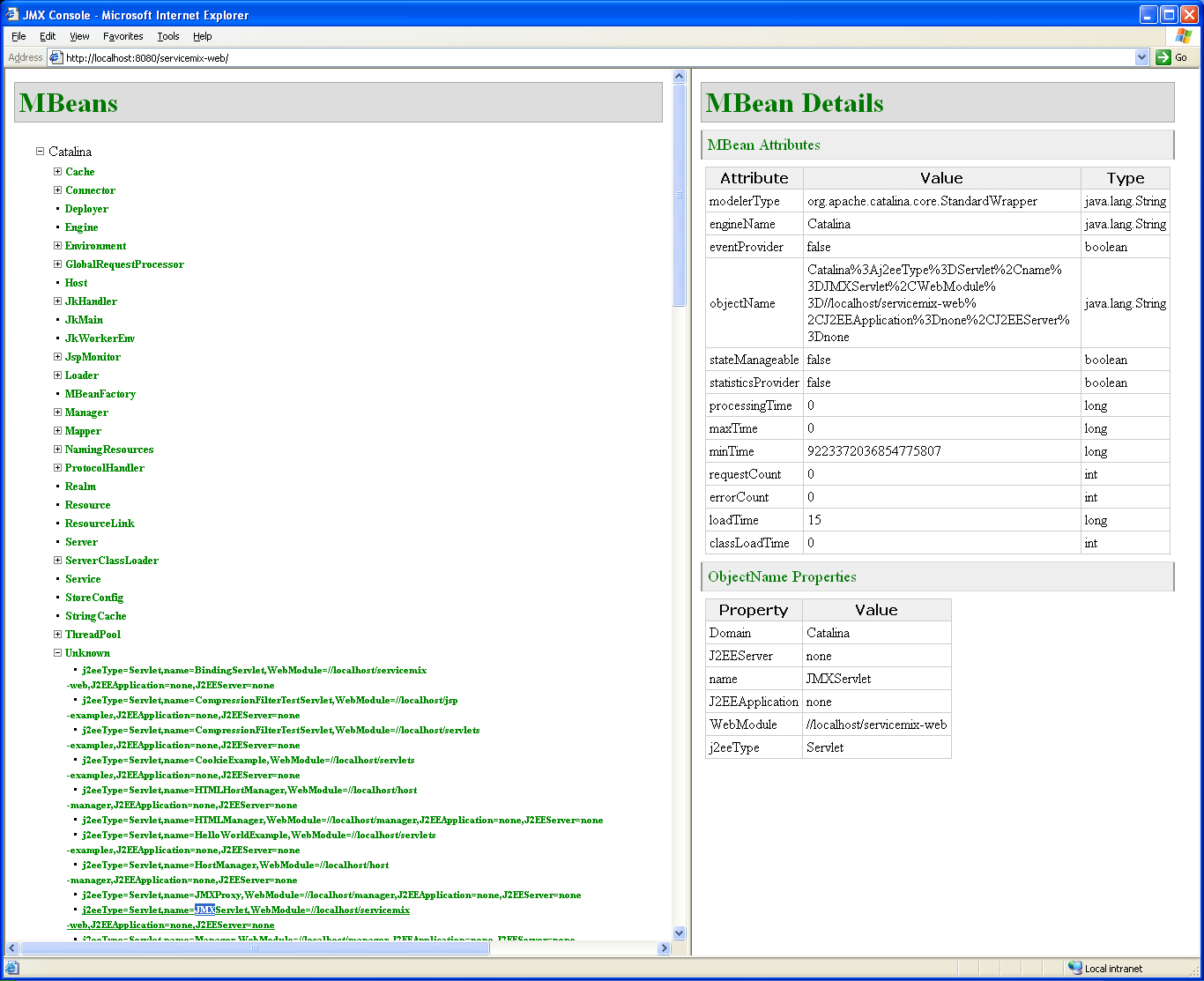Image resolution: width=1204 pixels, height=981 pixels.
Task: Collapse the Catalina tree node
Action: pyautogui.click(x=40, y=152)
